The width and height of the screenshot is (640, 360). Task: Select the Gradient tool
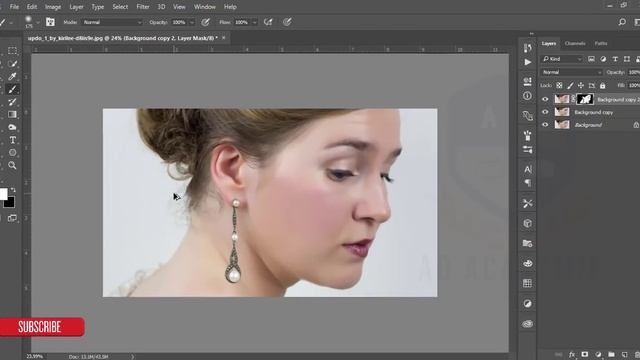tap(12, 114)
